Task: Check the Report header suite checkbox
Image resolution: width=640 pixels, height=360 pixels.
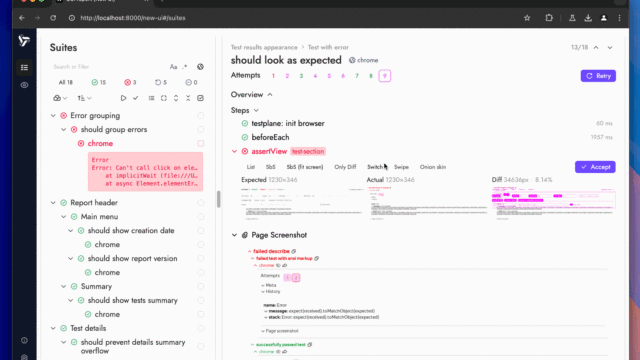Action: pyautogui.click(x=201, y=202)
